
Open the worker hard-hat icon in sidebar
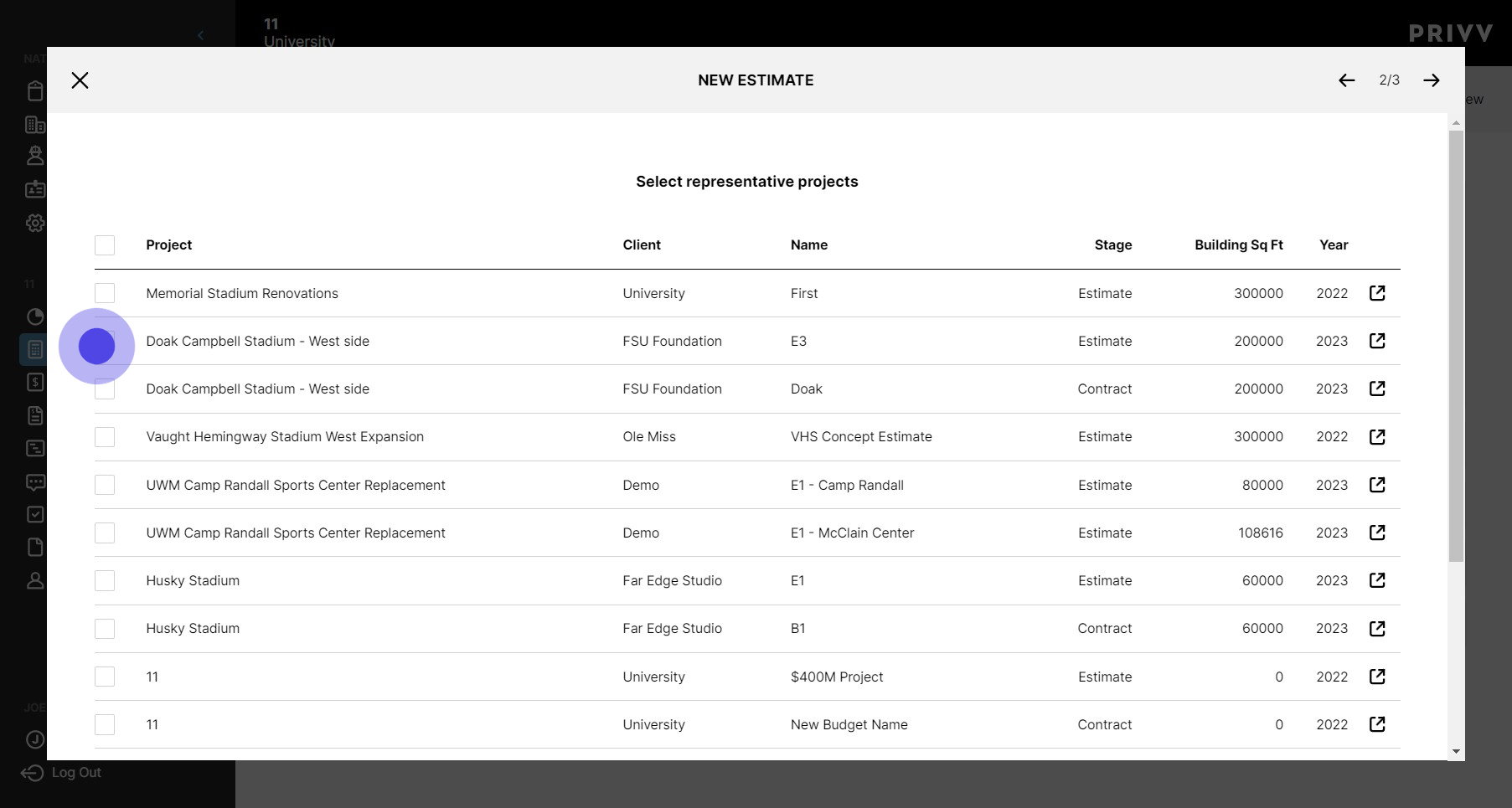point(35,156)
